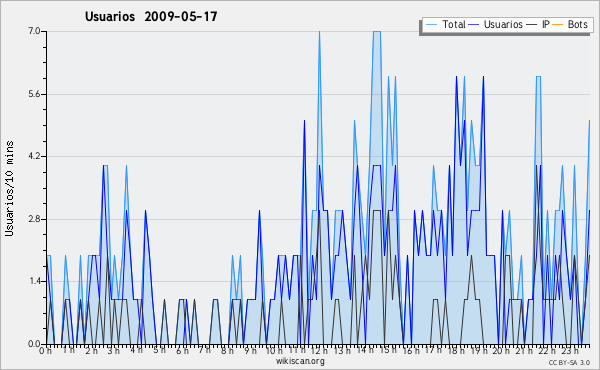Click the '18 h' x-axis label
Screen dimensions: 600x370
456,351
